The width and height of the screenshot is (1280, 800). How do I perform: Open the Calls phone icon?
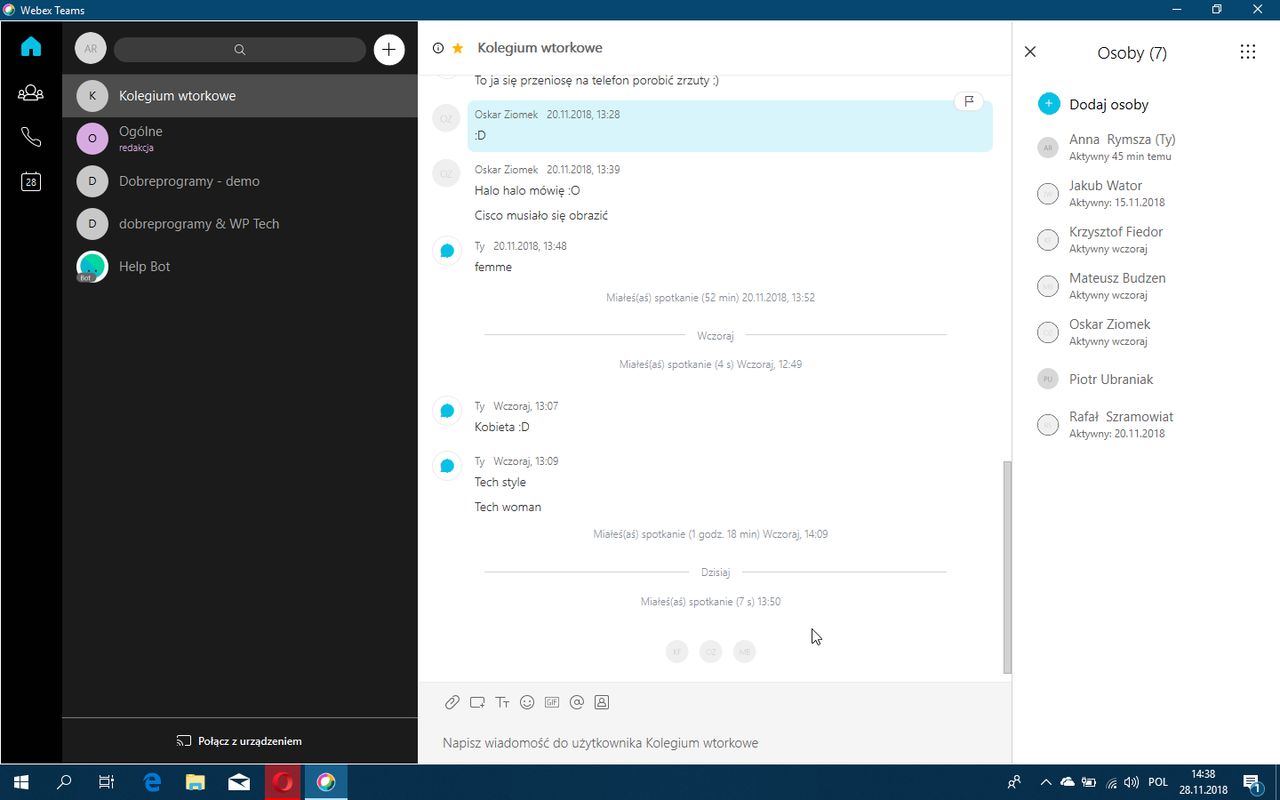31,137
